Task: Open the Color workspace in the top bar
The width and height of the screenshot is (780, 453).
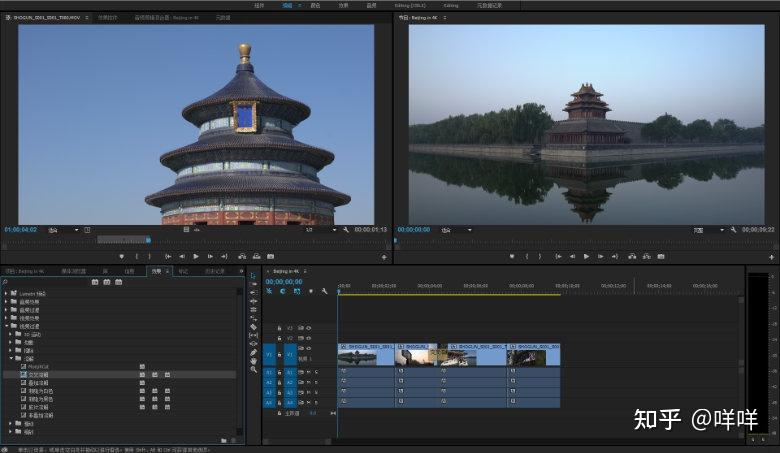Action: [x=315, y=5]
